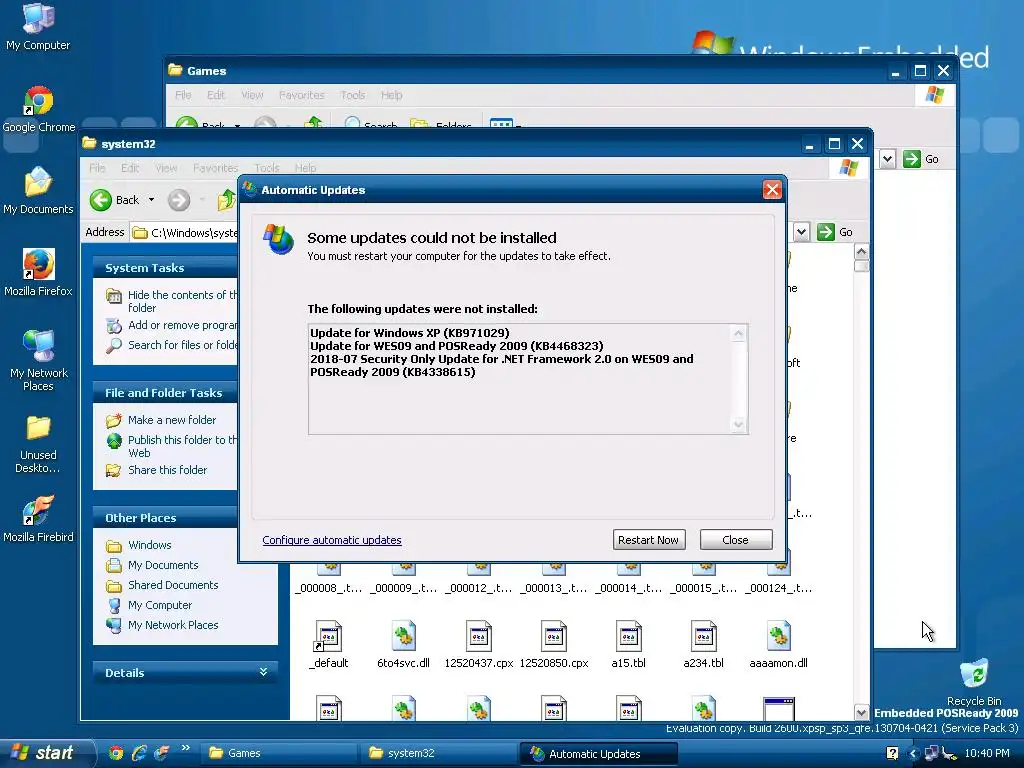Click Automatic Updates taskbar button
This screenshot has width=1024, height=768.
click(x=599, y=753)
